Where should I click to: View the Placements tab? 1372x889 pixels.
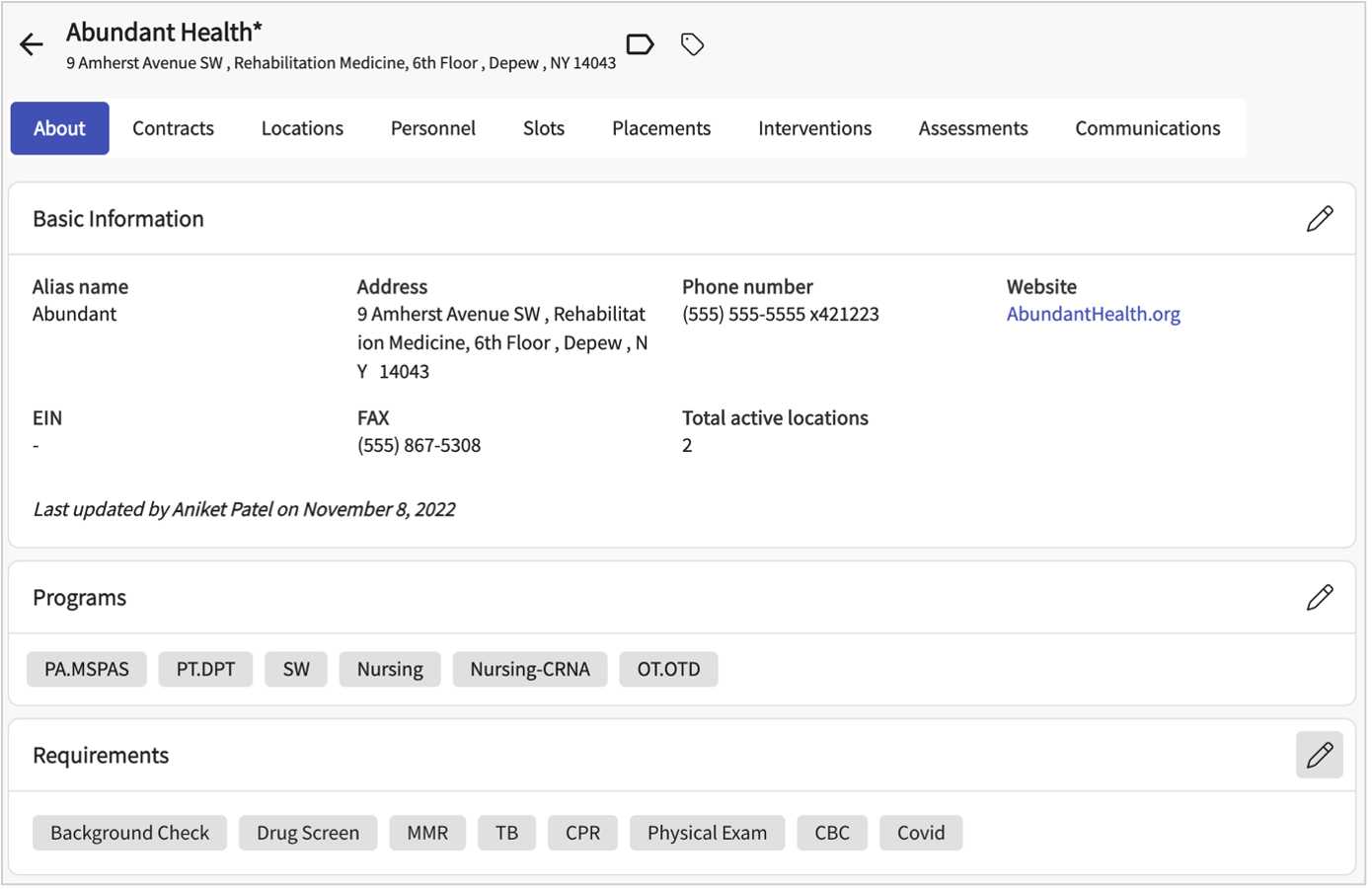(x=660, y=128)
